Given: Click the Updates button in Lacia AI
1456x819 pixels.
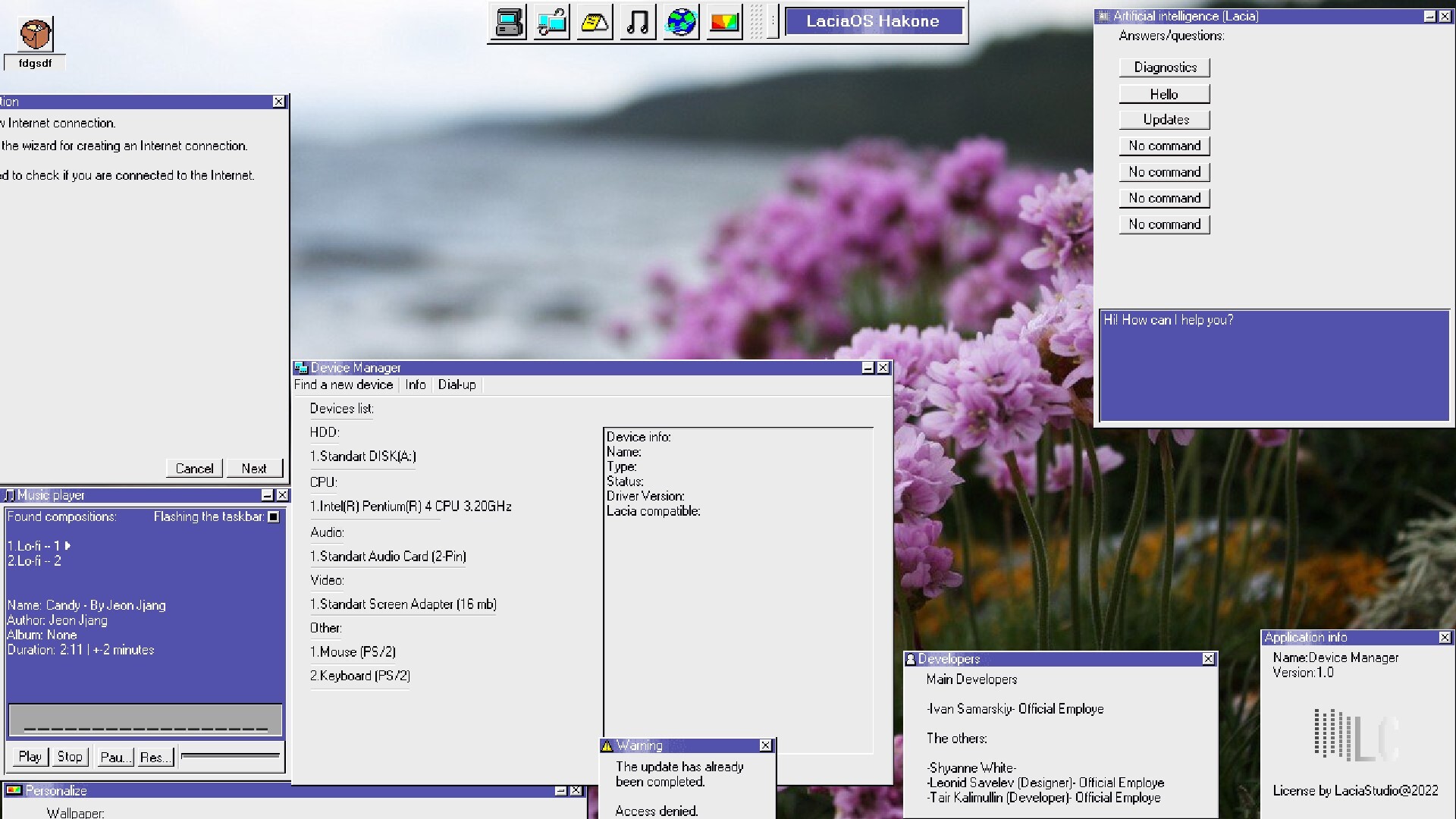Looking at the screenshot, I should (x=1164, y=120).
